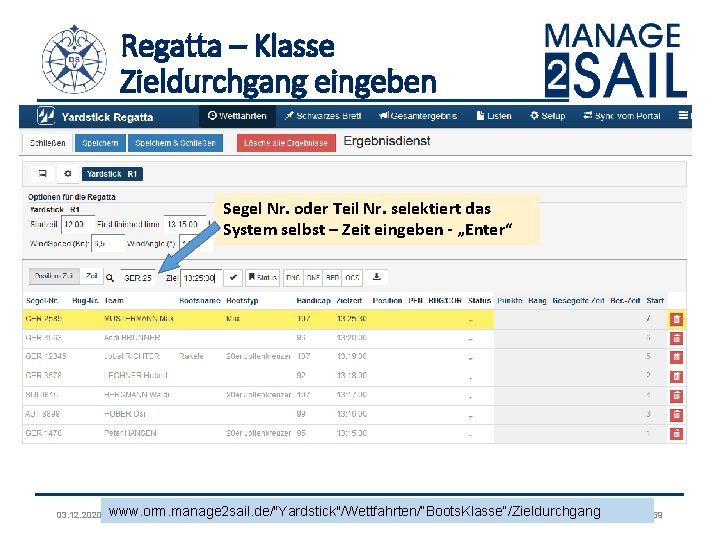Viewport: 720px width, 540px height.
Task: Click the Yardstick Regatta sail logo icon
Action: tap(45, 116)
